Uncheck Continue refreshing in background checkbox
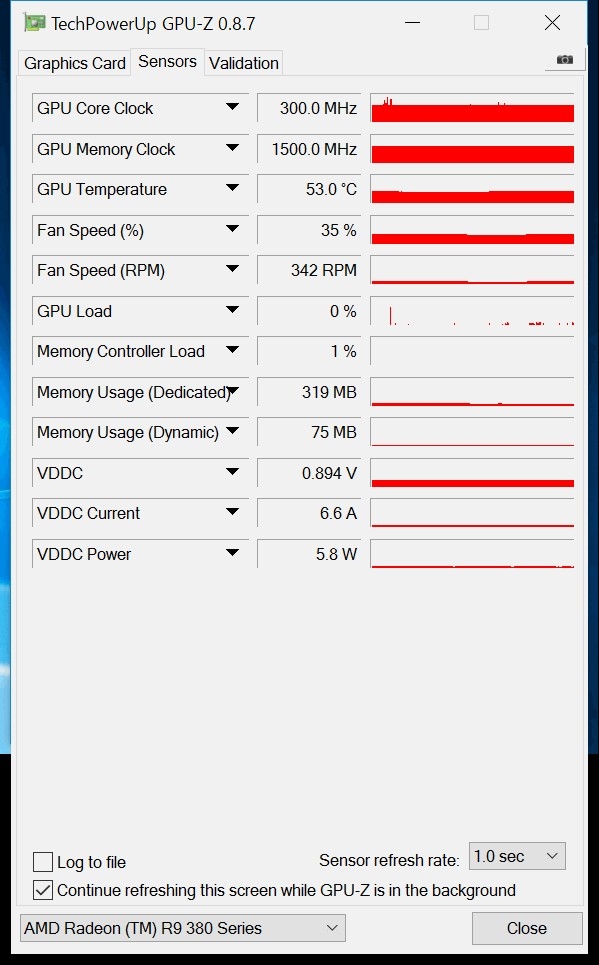Viewport: 599px width, 965px height. [42, 890]
